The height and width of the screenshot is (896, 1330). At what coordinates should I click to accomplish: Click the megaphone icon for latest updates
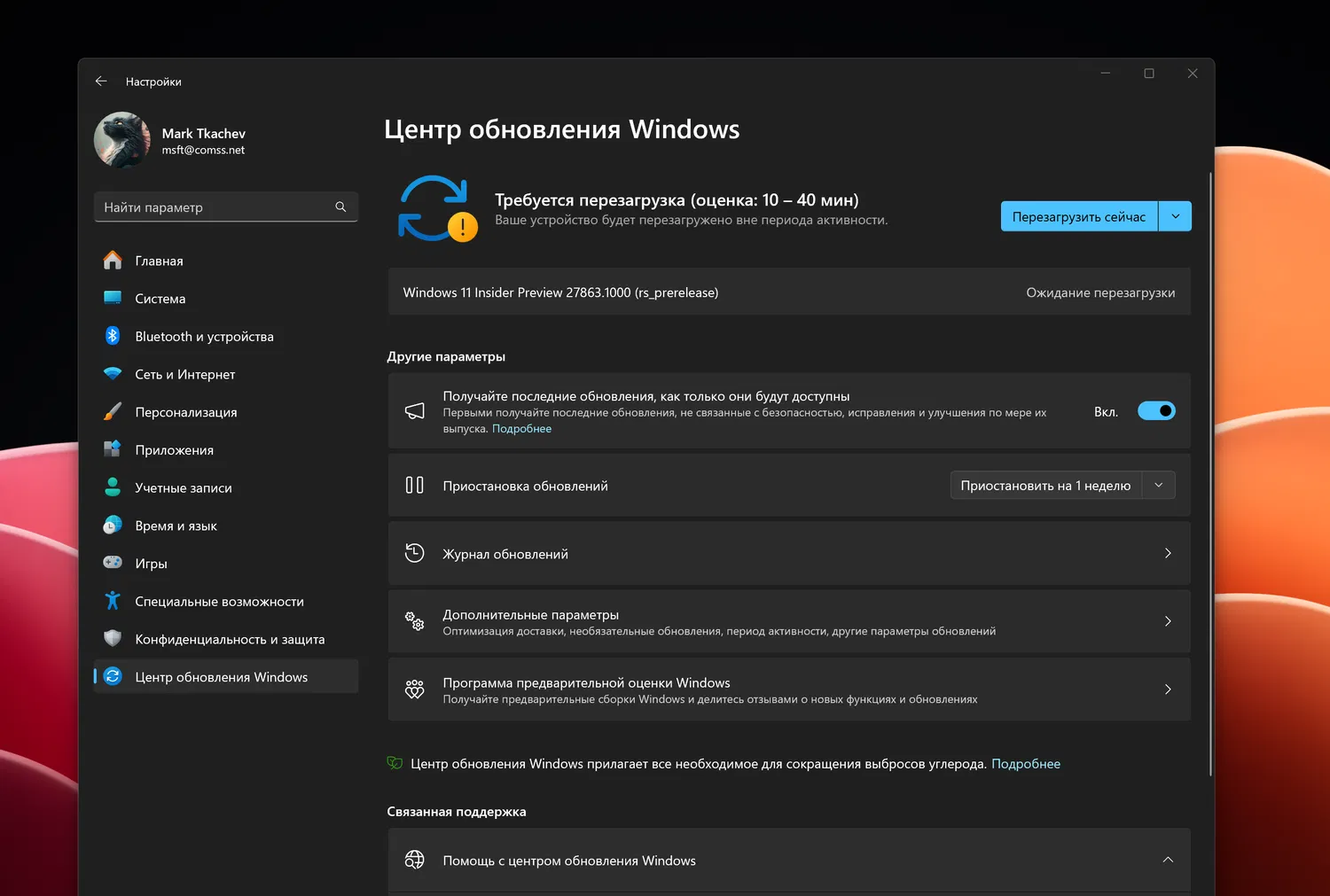point(414,410)
